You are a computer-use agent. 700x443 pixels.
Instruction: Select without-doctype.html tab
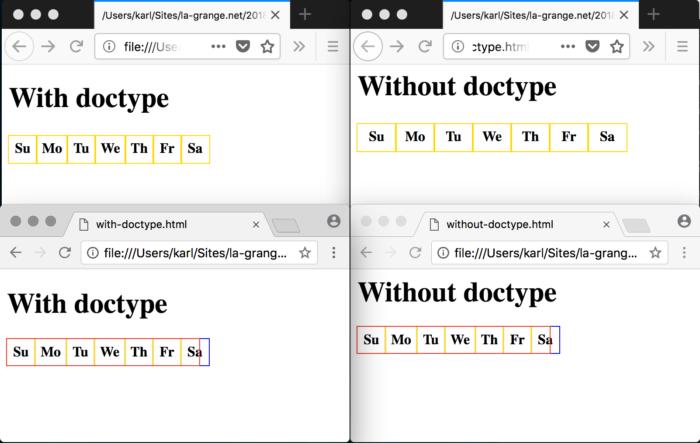(518, 224)
